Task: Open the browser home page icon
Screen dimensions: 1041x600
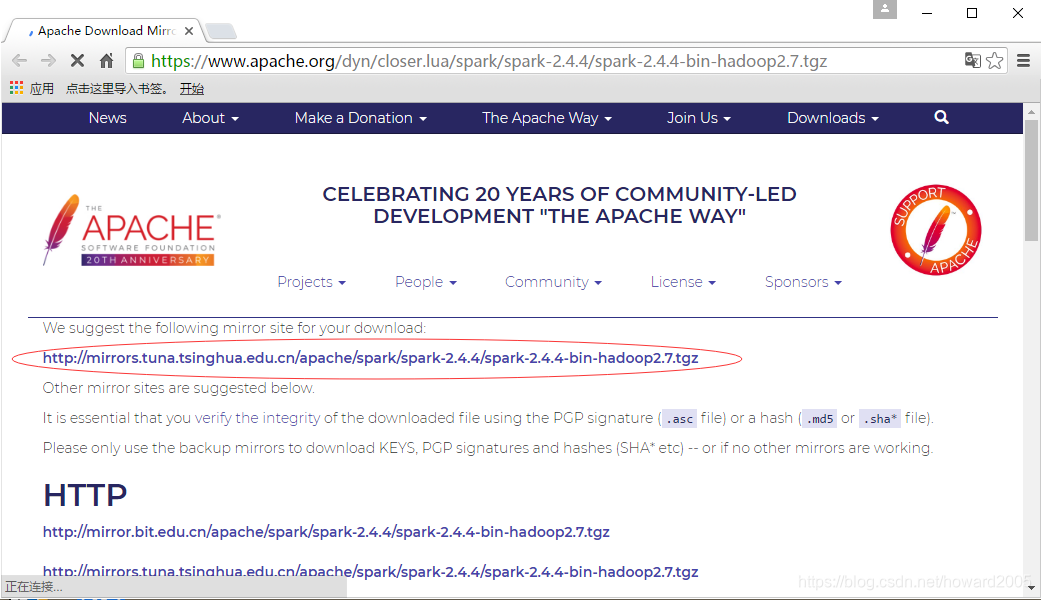Action: pyautogui.click(x=106, y=61)
